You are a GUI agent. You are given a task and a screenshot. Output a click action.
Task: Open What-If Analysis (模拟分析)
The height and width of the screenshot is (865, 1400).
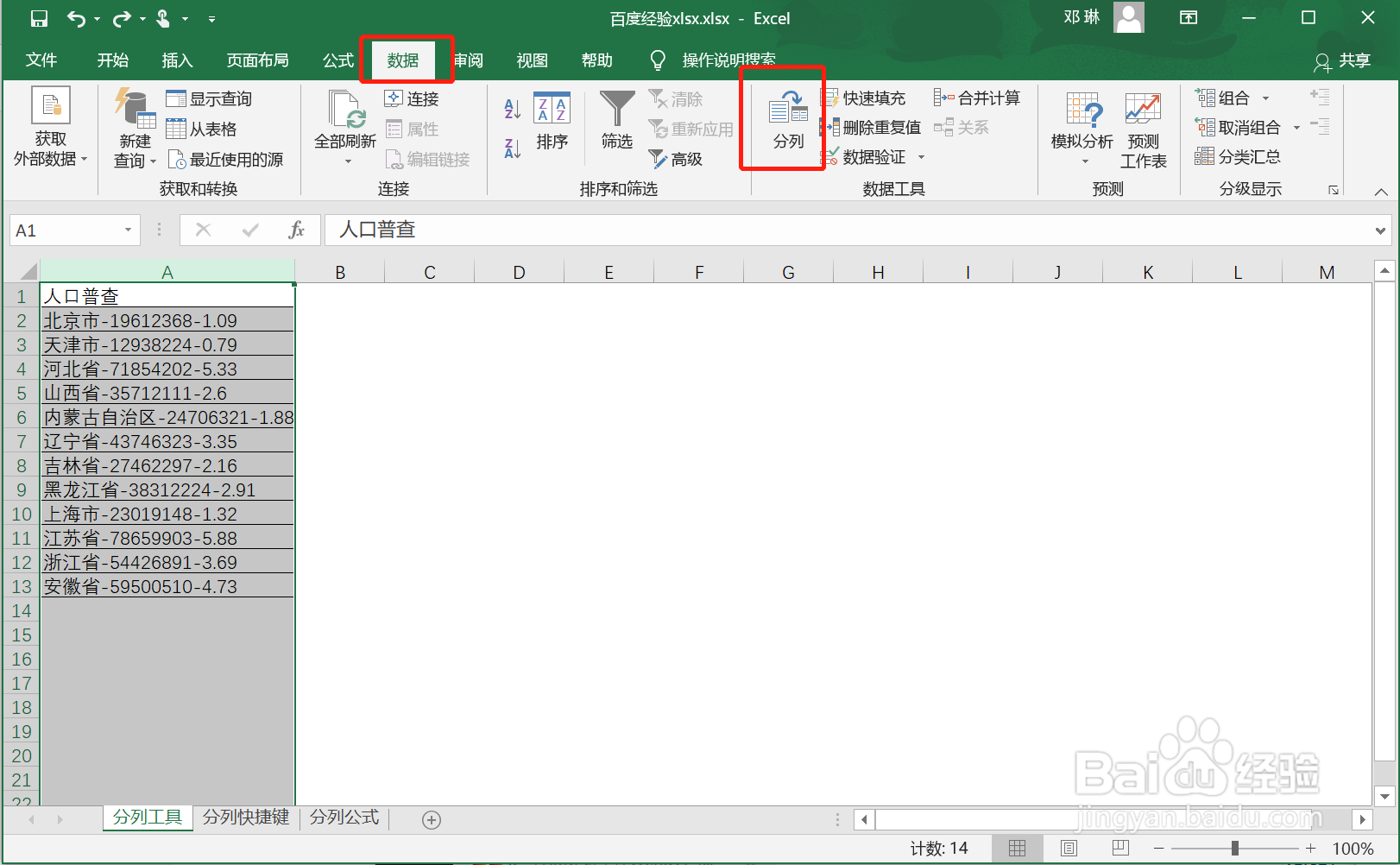pos(1082,129)
